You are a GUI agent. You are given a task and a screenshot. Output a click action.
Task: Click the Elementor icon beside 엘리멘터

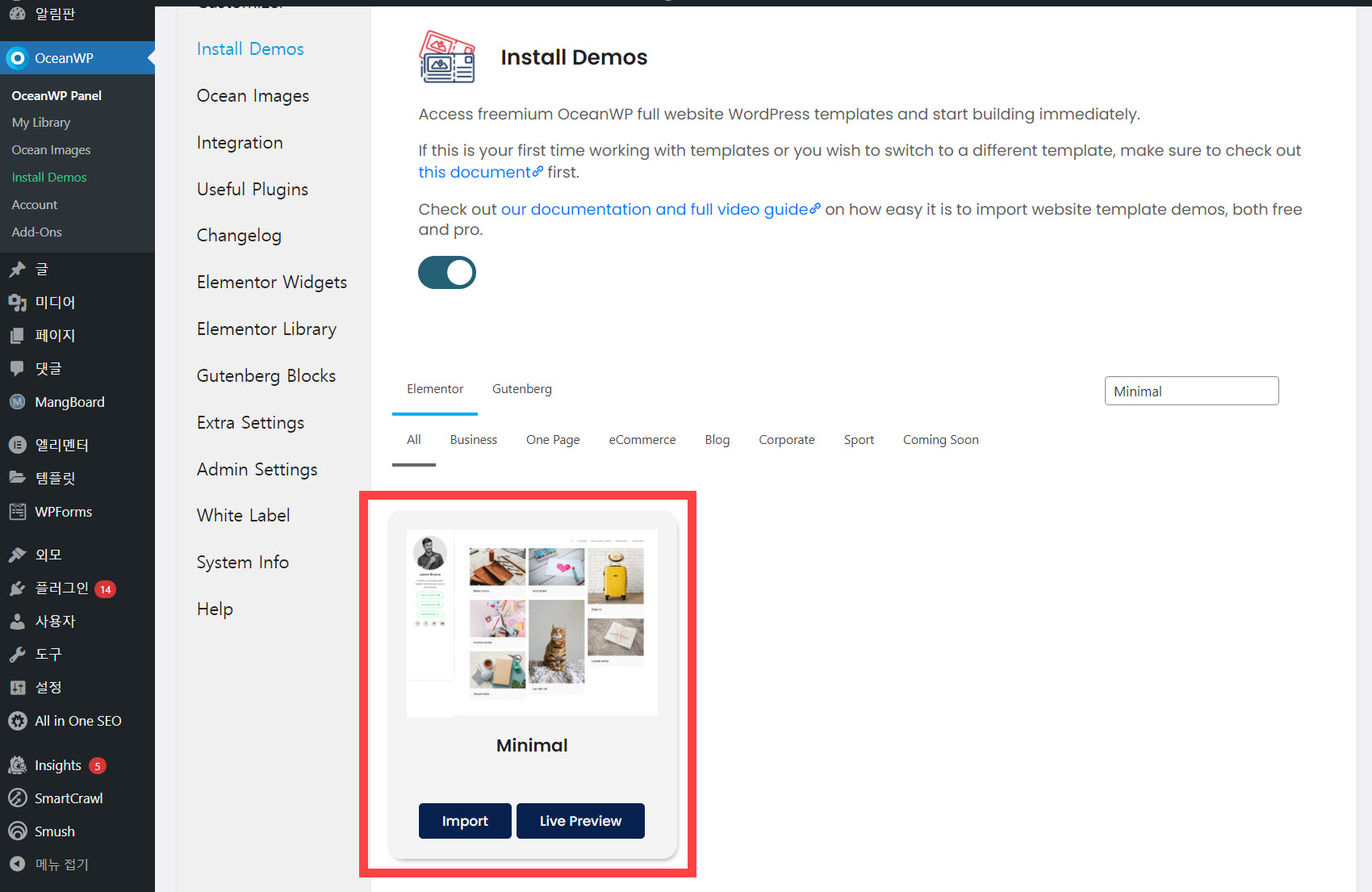point(17,445)
